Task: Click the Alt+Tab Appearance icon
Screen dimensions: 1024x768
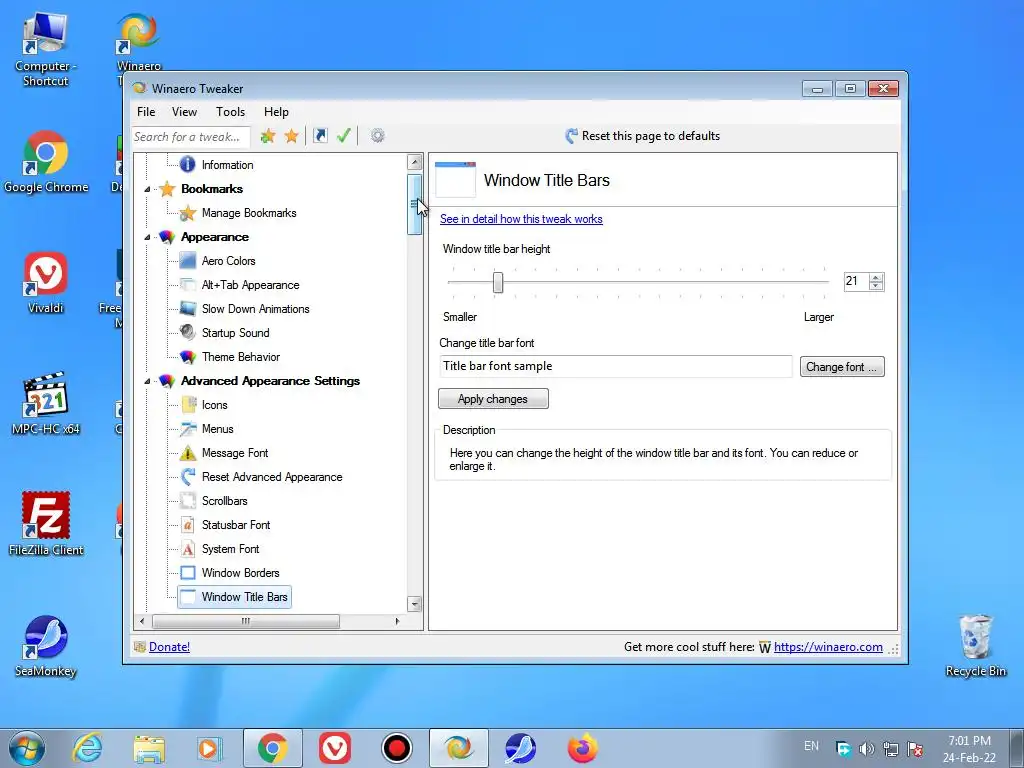Action: 187,285
